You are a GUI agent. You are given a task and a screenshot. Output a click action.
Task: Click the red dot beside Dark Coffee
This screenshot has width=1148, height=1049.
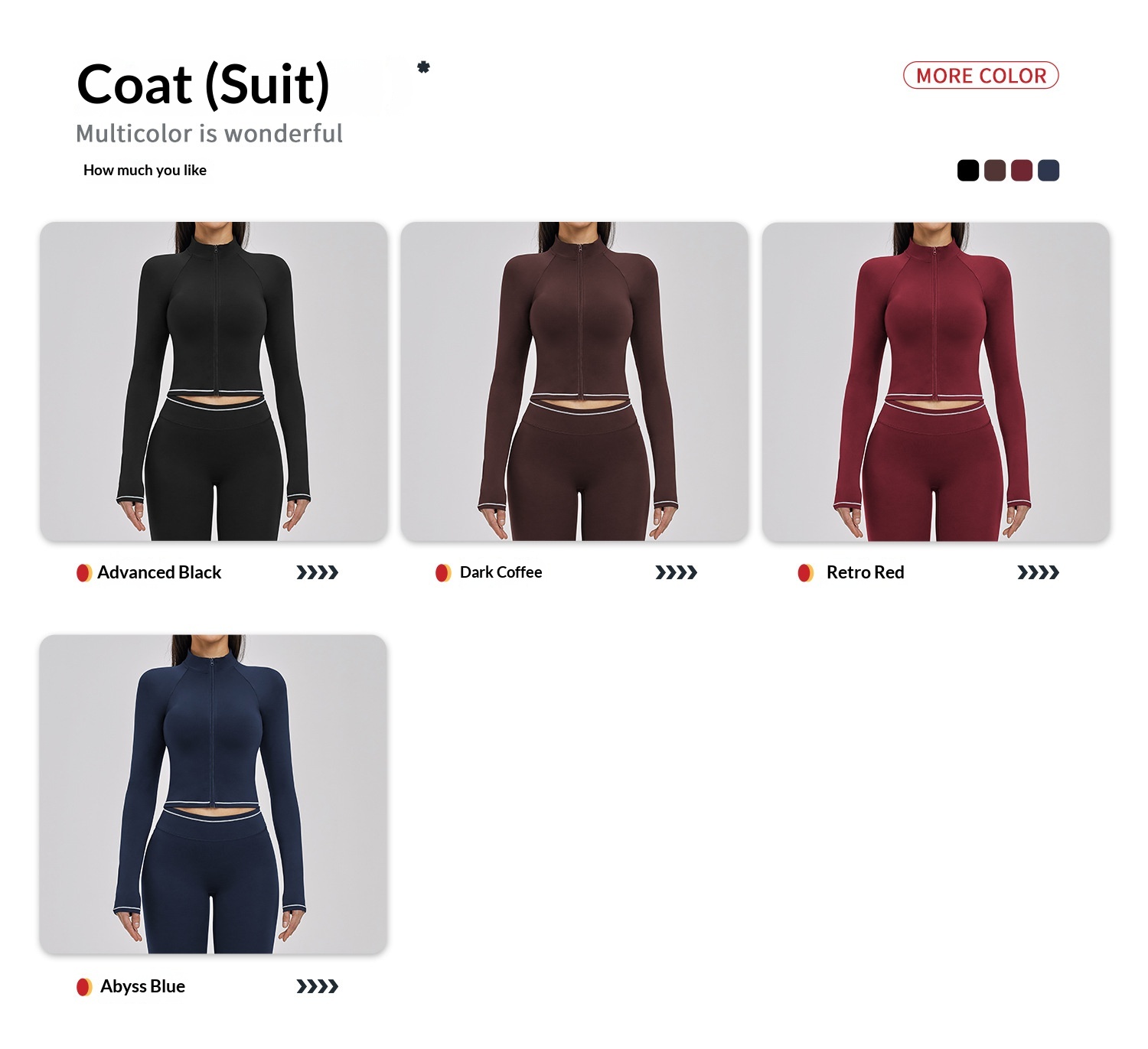[443, 572]
